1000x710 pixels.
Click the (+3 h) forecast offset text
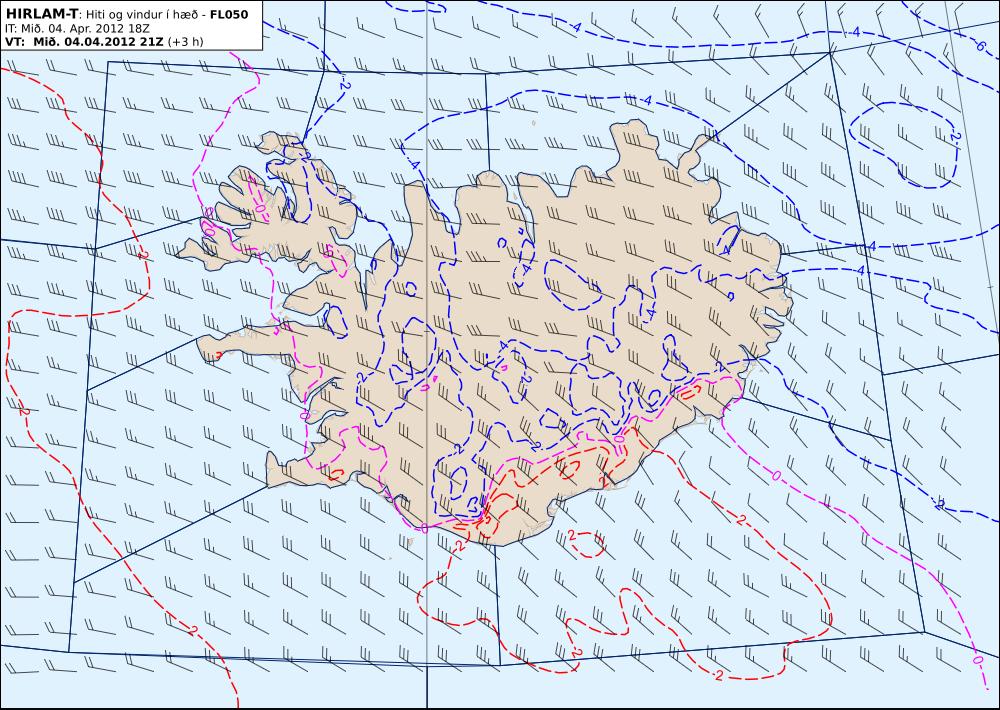click(x=185, y=41)
